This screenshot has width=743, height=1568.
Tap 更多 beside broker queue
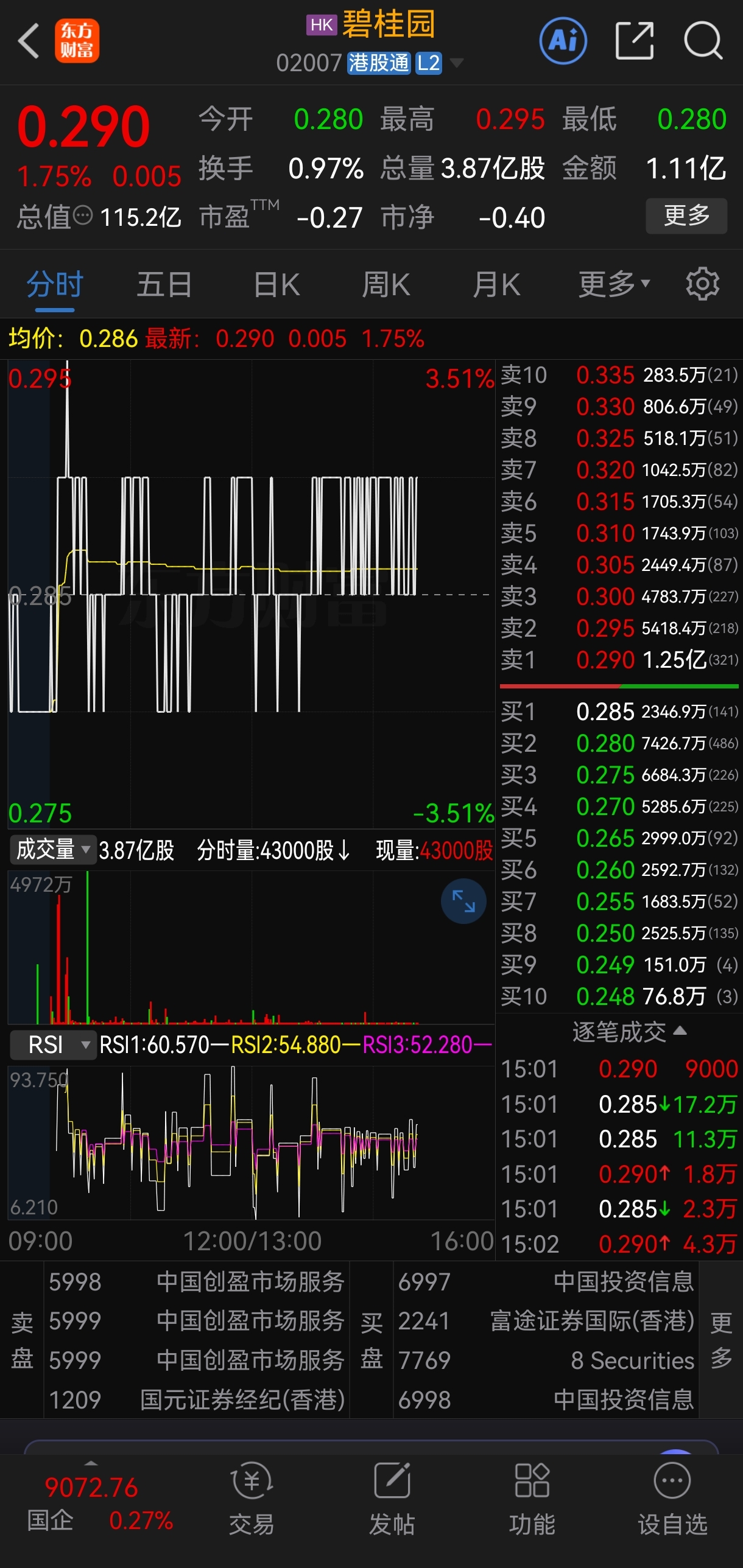pyautogui.click(x=721, y=1340)
